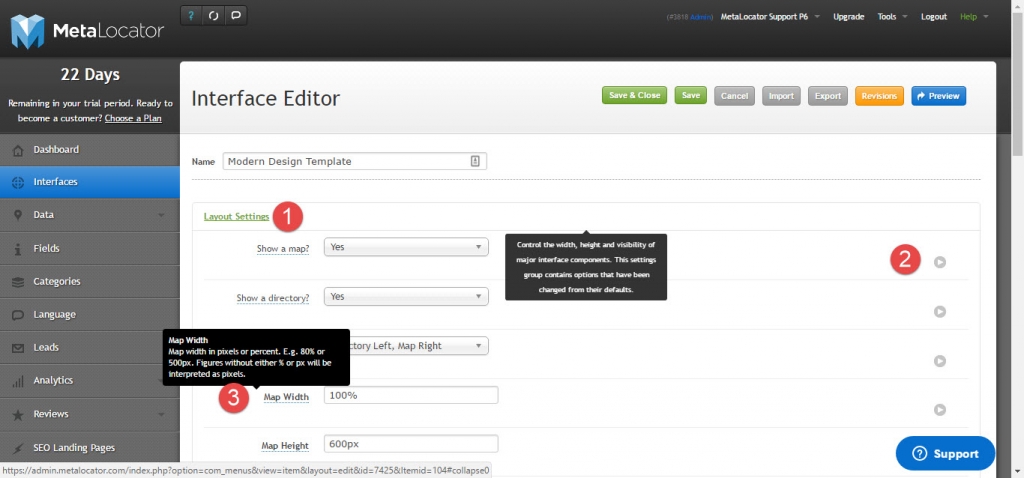Click the MetaLocator logo
This screenshot has width=1024, height=478.
click(x=87, y=31)
